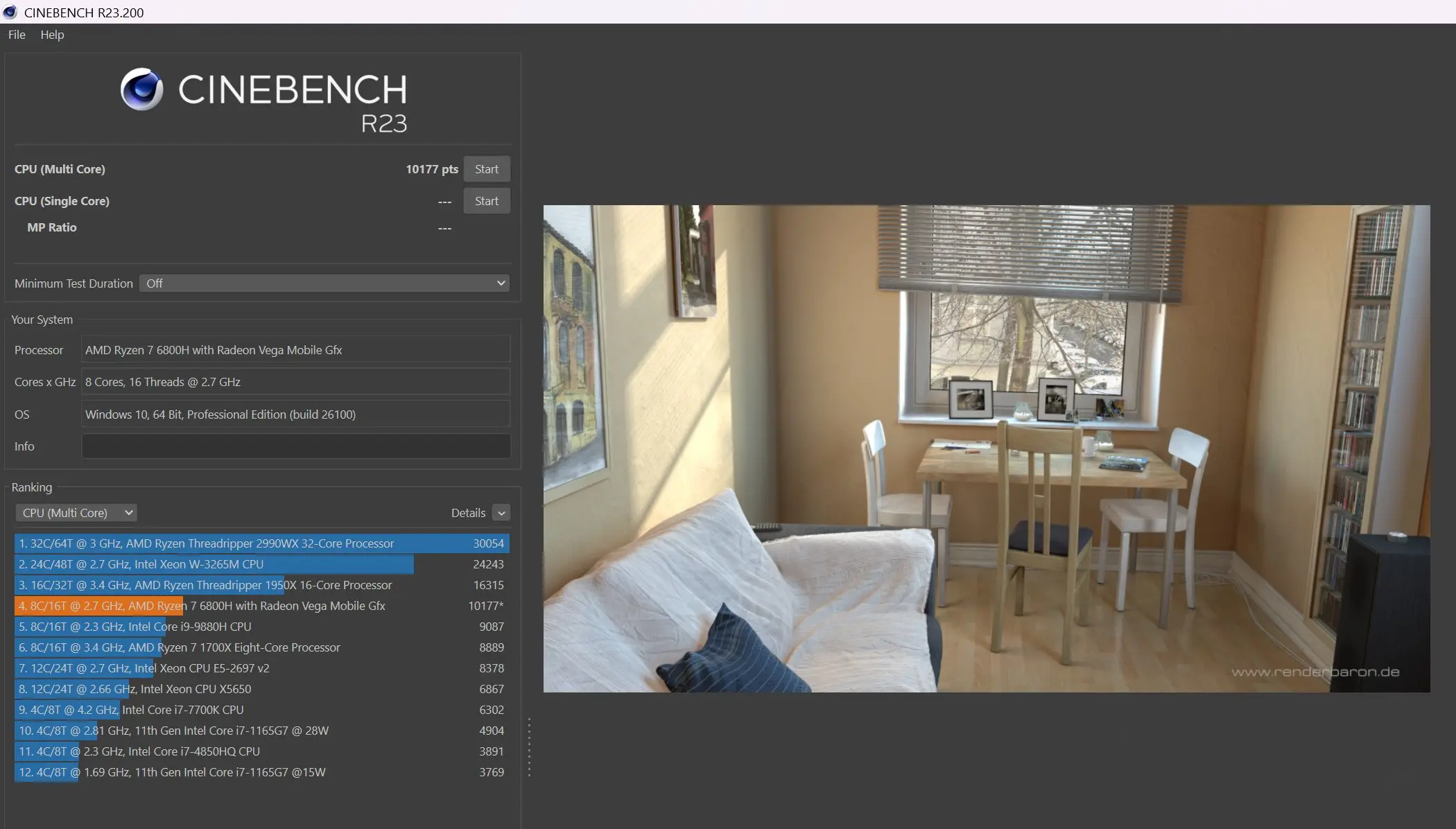Click the Cinebench icon in the title bar
The image size is (1456, 829).
pos(10,12)
